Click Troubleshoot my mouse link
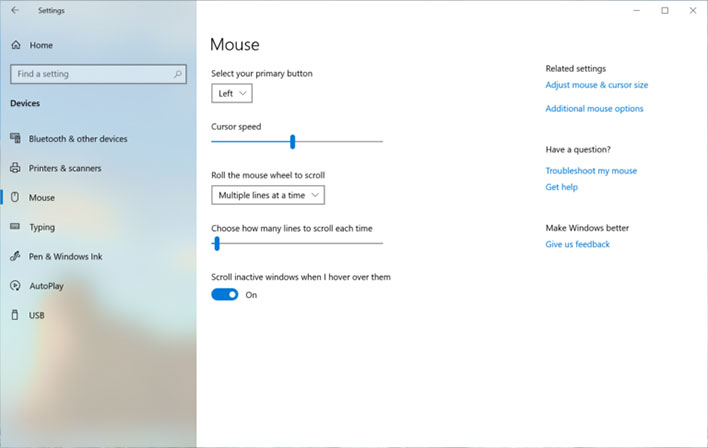The width and height of the screenshot is (708, 448). tap(591, 171)
